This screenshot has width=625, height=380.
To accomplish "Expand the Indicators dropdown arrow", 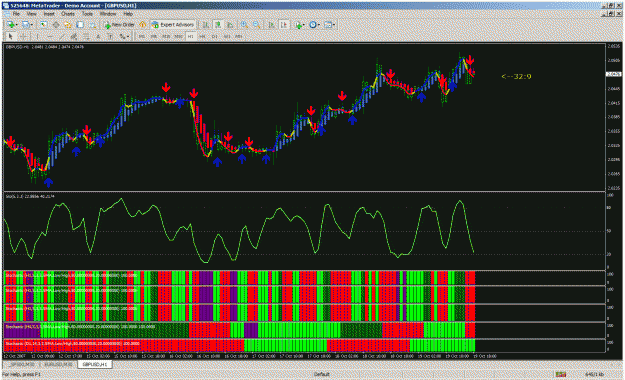I will point(304,25).
